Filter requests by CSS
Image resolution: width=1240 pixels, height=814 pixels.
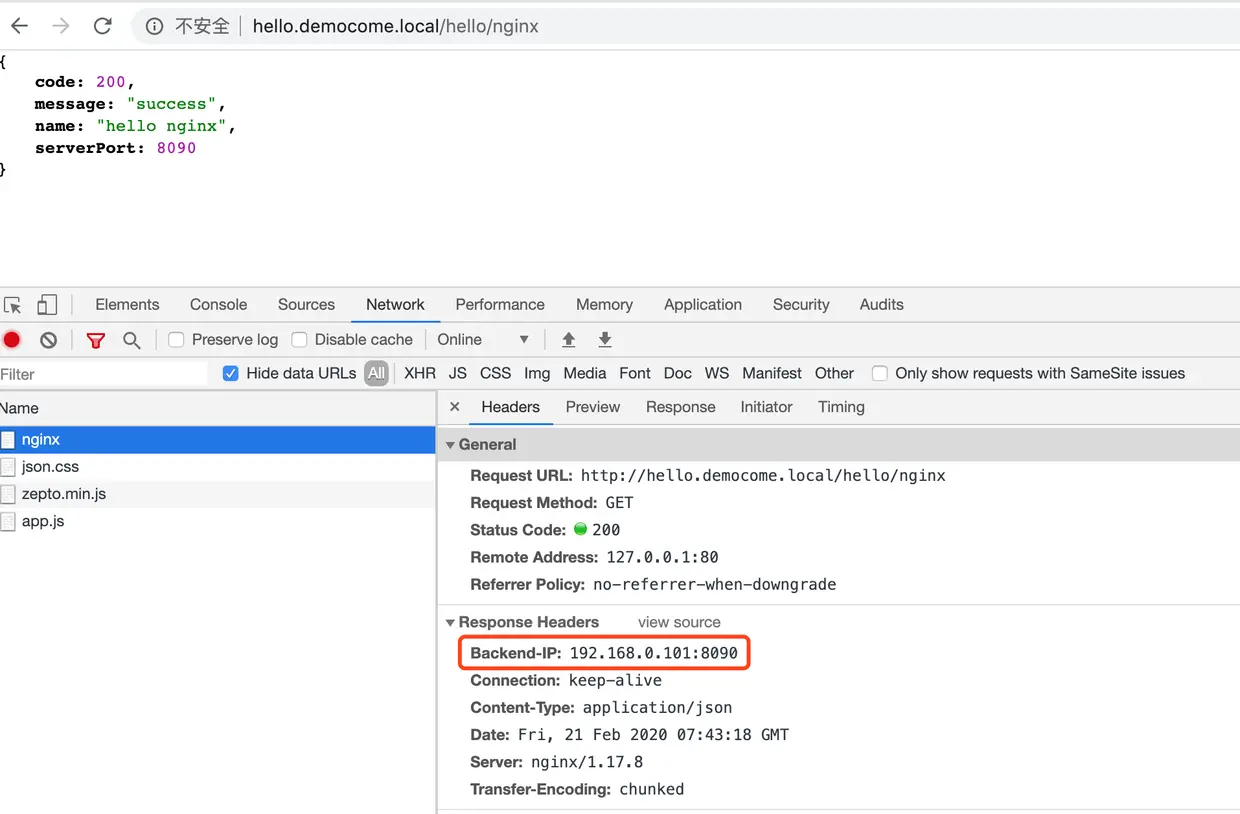click(495, 373)
